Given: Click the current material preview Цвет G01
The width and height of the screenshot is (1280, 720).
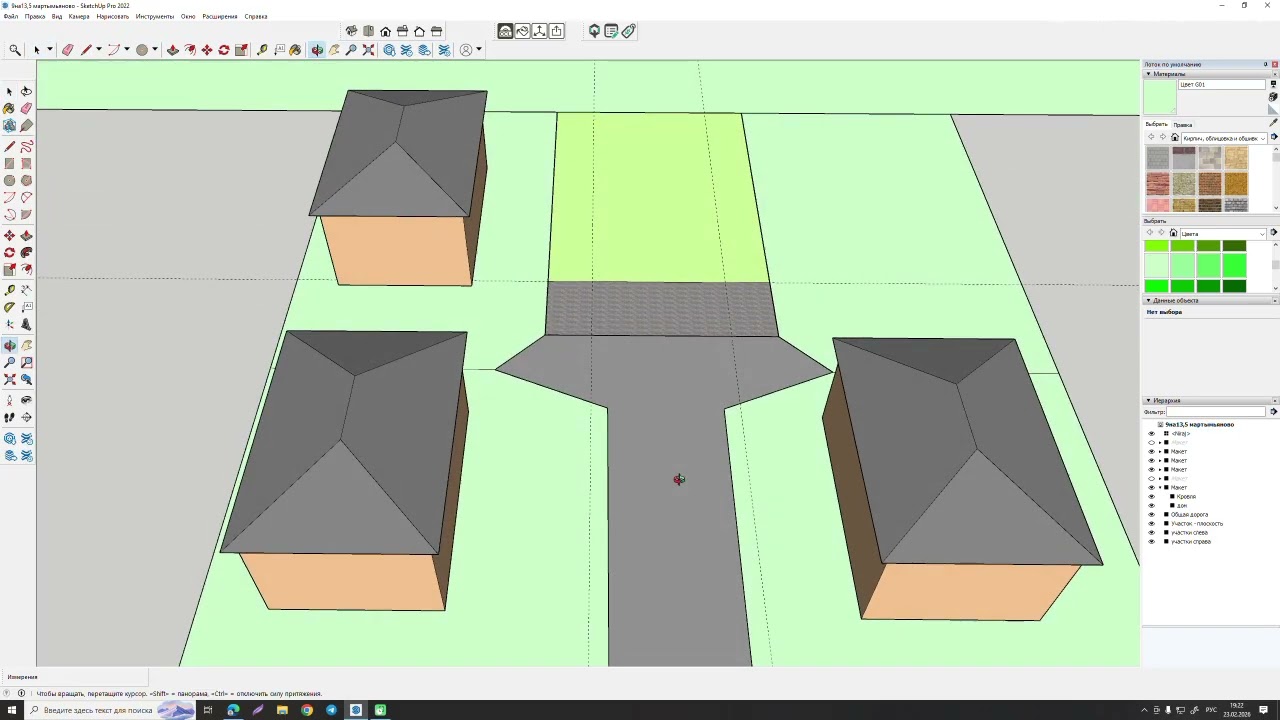Looking at the screenshot, I should click(1160, 97).
